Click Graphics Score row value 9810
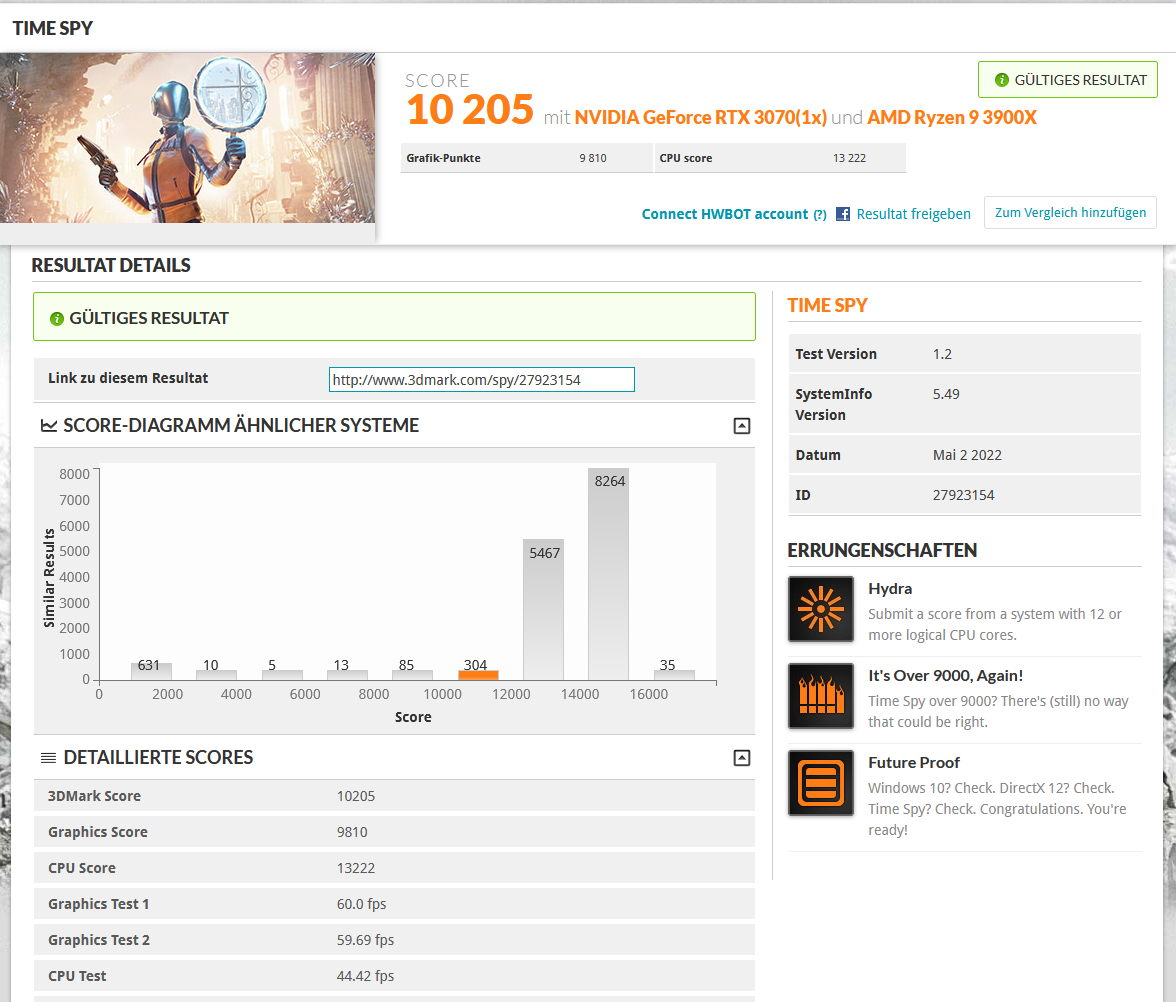The image size is (1176, 1002). tap(352, 832)
